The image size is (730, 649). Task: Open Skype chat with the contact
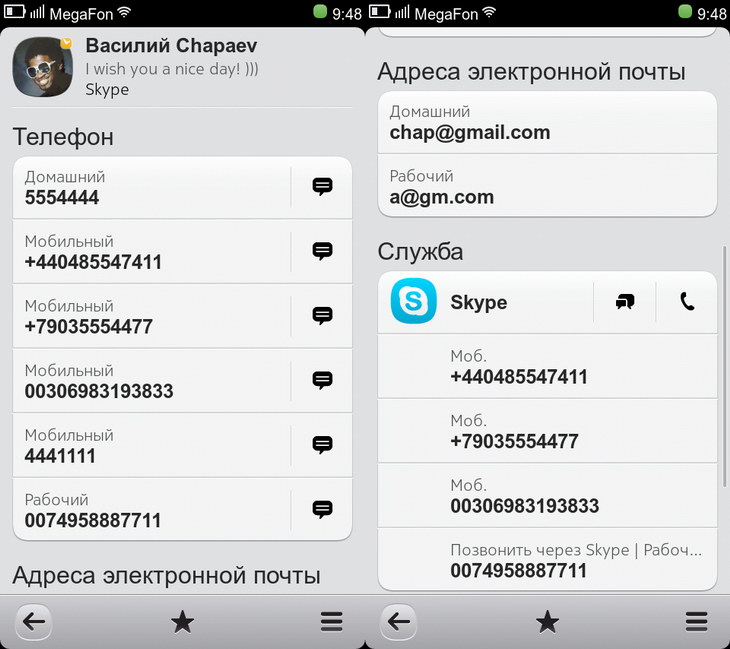[x=625, y=302]
